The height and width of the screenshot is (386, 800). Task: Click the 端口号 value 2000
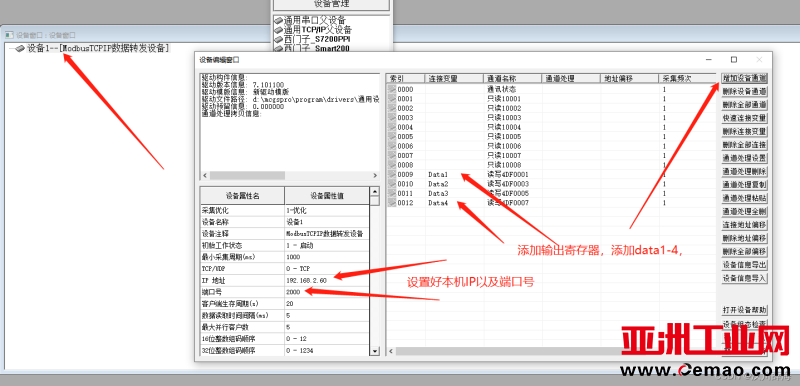[327, 292]
